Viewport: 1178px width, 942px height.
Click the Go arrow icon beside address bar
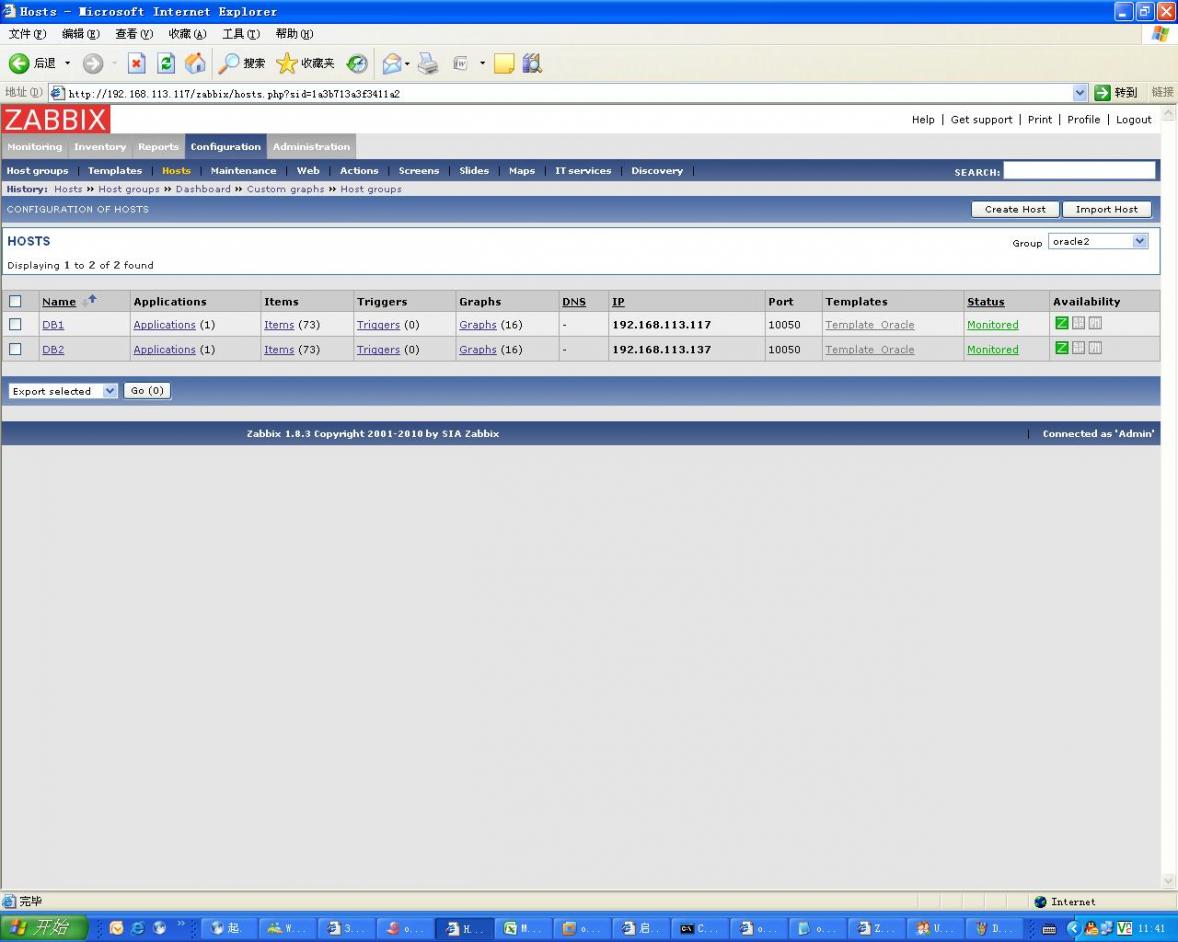pyautogui.click(x=1102, y=92)
